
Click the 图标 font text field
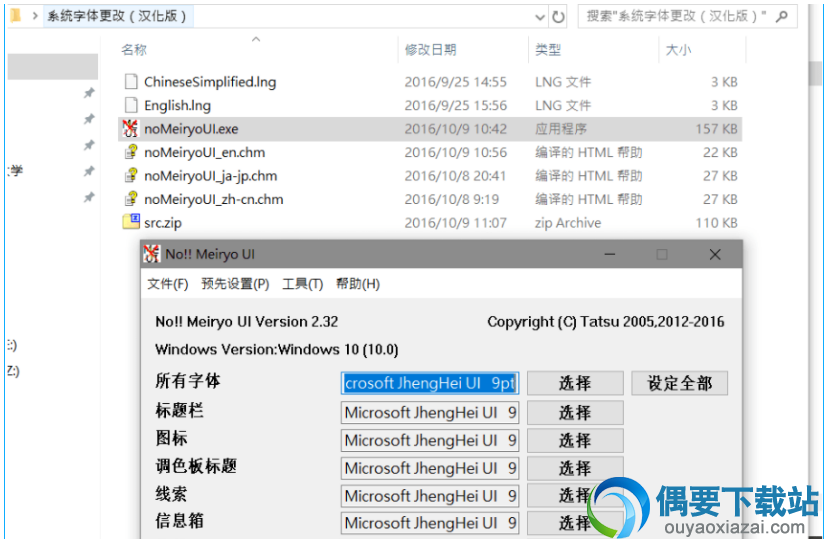[x=430, y=441]
